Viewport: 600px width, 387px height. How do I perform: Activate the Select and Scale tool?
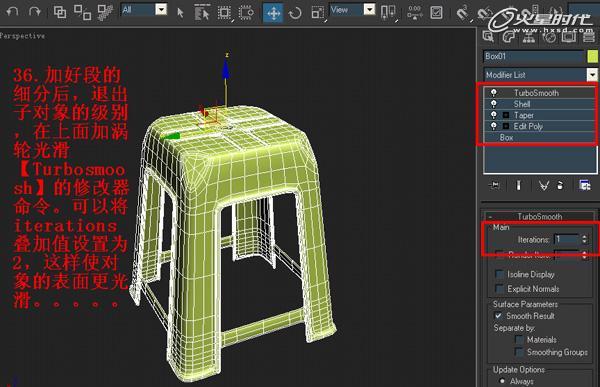(x=317, y=13)
